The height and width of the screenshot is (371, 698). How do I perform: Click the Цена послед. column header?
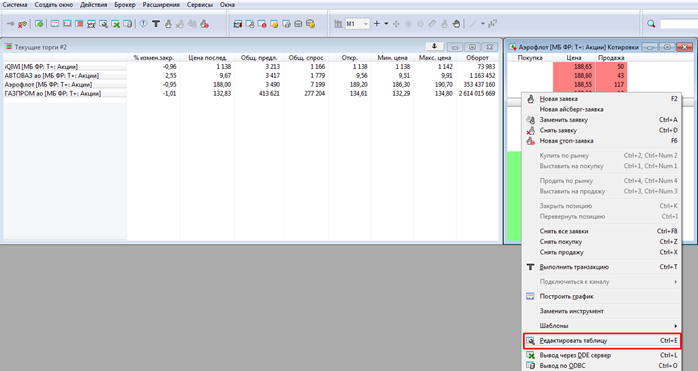tap(207, 57)
